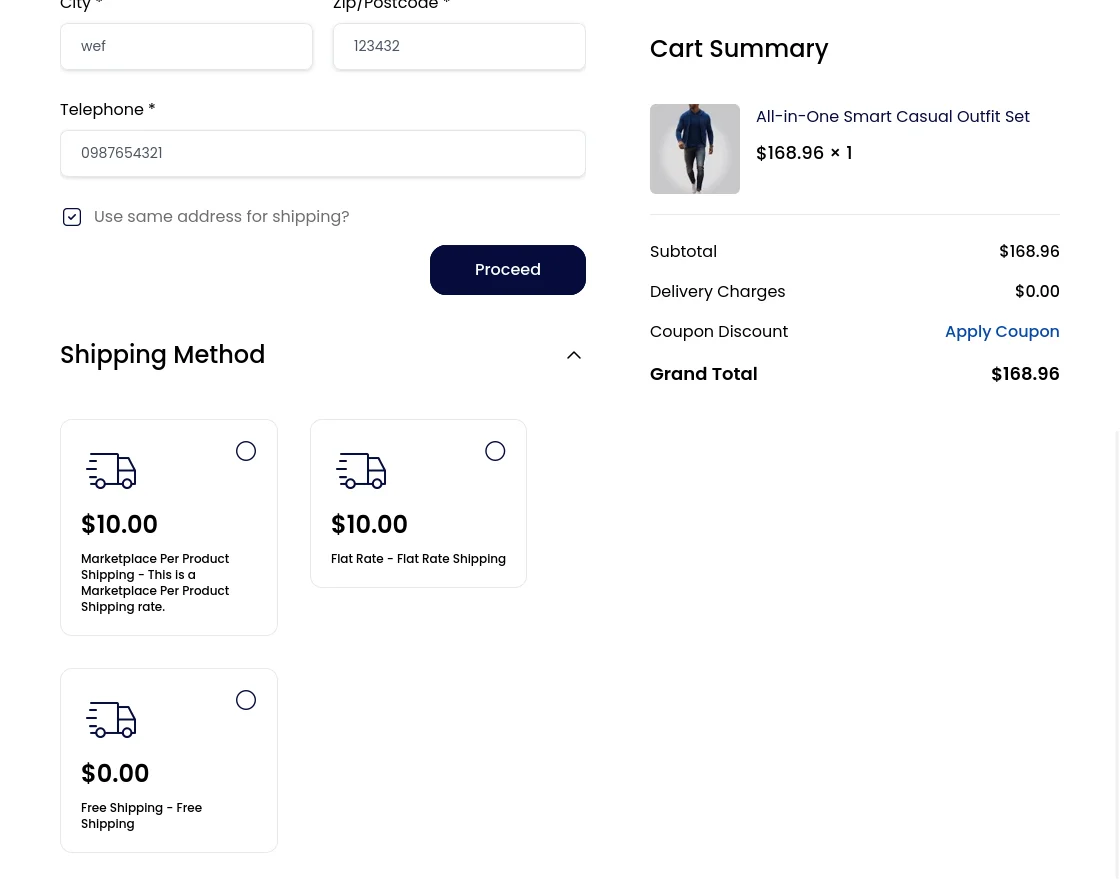Select the Marketplace Per Product Shipping radio button

[x=246, y=450]
